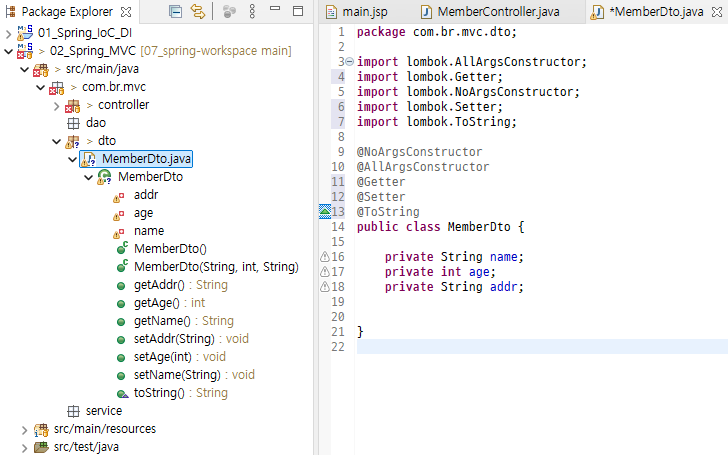Click the src/main/resources folder icon
The height and width of the screenshot is (455, 728).
coord(41,430)
